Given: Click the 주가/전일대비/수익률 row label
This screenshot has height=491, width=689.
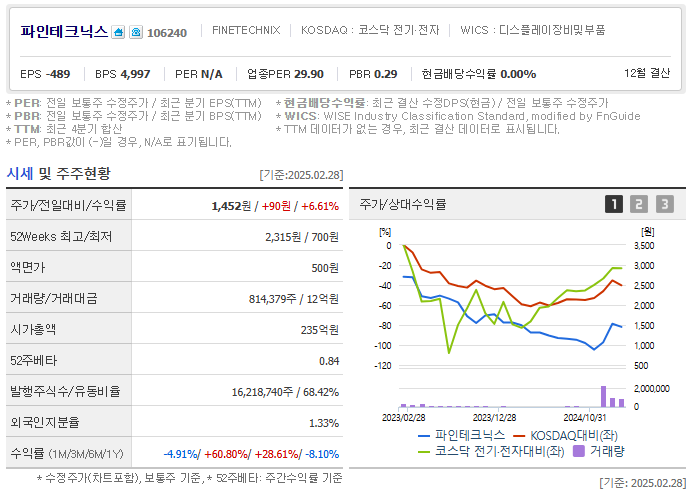Looking at the screenshot, I should click(x=68, y=205).
